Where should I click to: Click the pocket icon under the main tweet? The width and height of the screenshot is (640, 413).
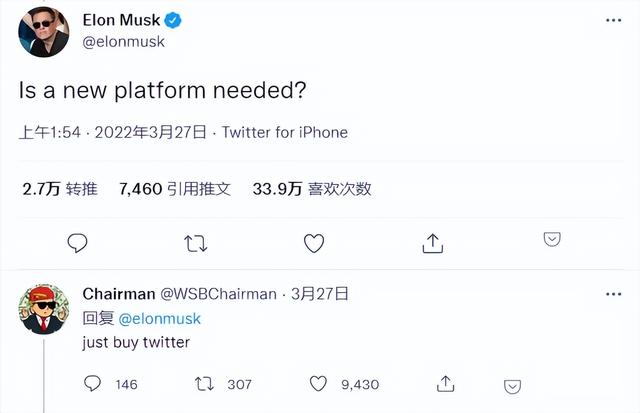click(x=551, y=239)
